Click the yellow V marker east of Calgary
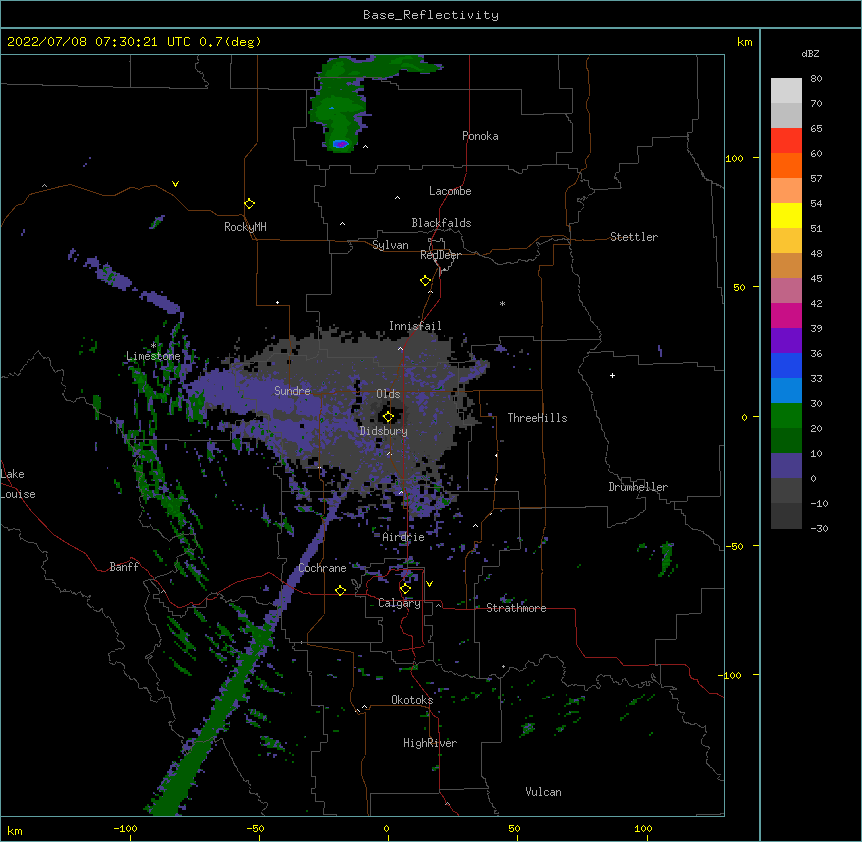Viewport: 862px width, 842px height. click(429, 584)
